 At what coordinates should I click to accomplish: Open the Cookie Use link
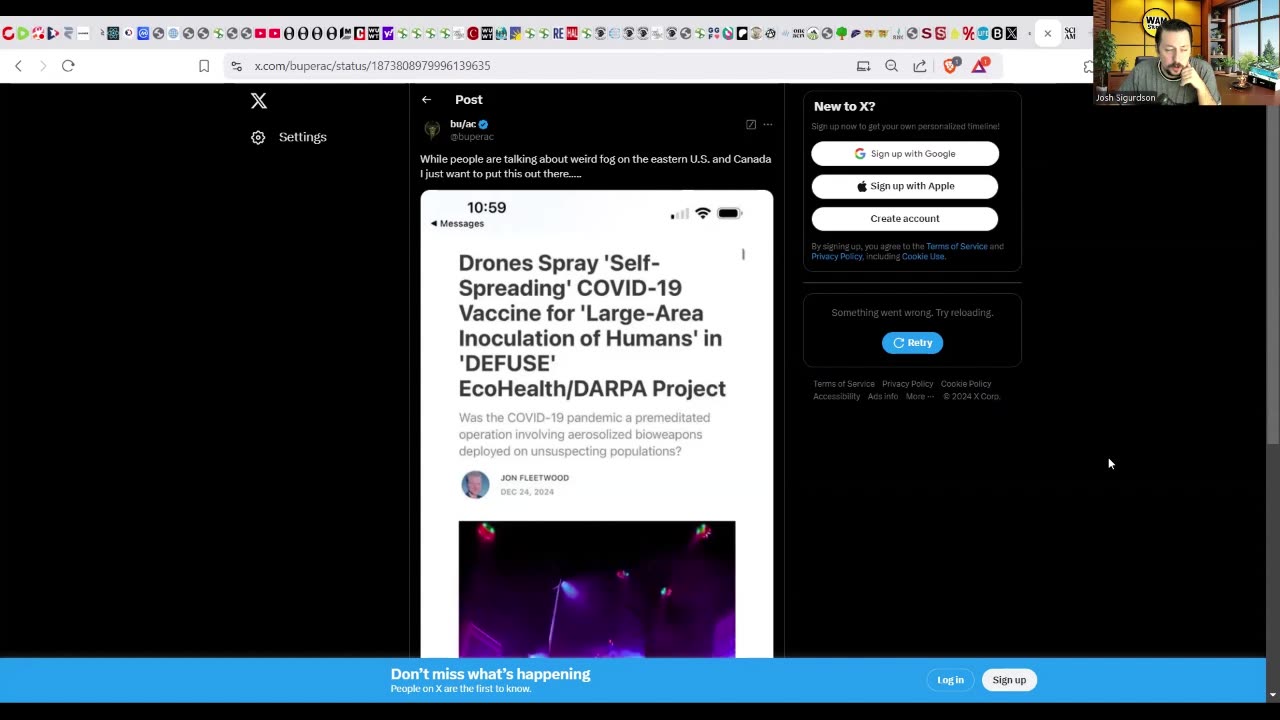[x=923, y=256]
